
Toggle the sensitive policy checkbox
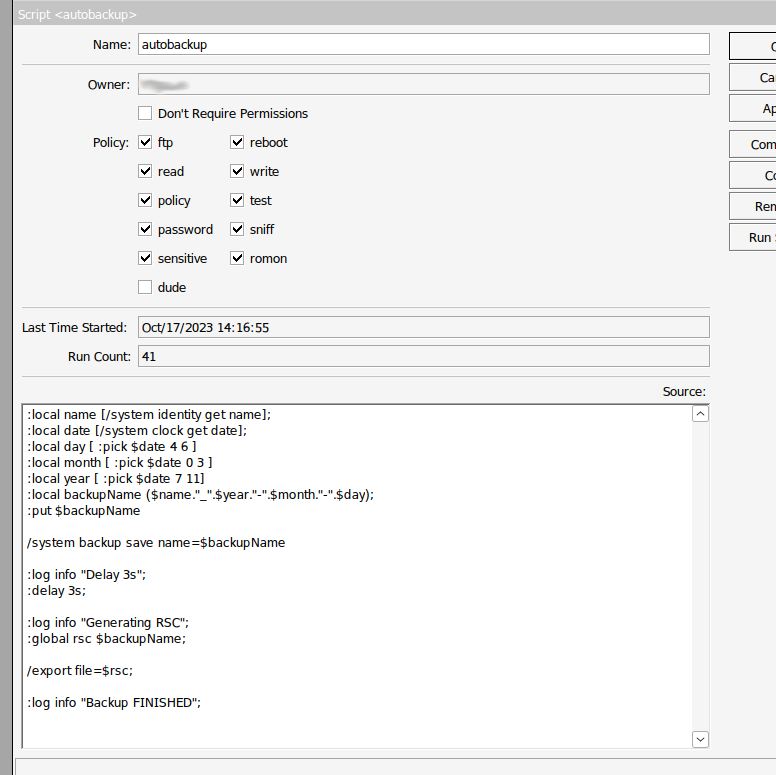click(x=146, y=258)
